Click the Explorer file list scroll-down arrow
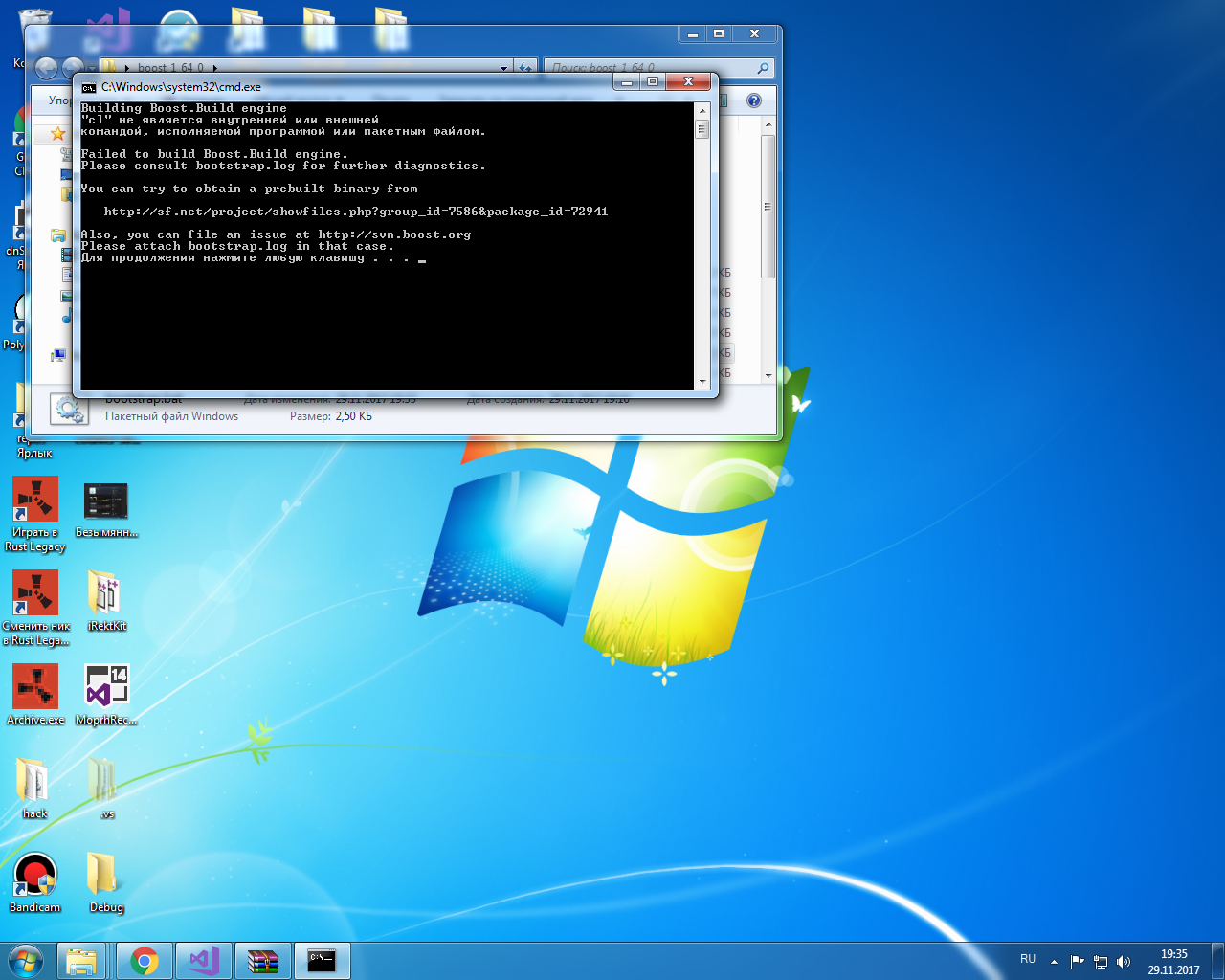 coord(768,375)
